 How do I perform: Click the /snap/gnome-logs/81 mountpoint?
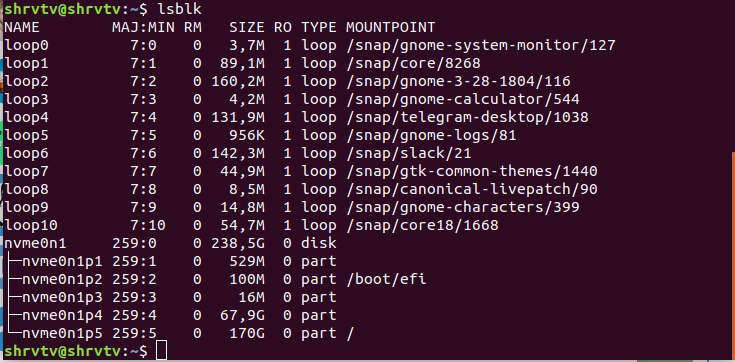[431, 136]
